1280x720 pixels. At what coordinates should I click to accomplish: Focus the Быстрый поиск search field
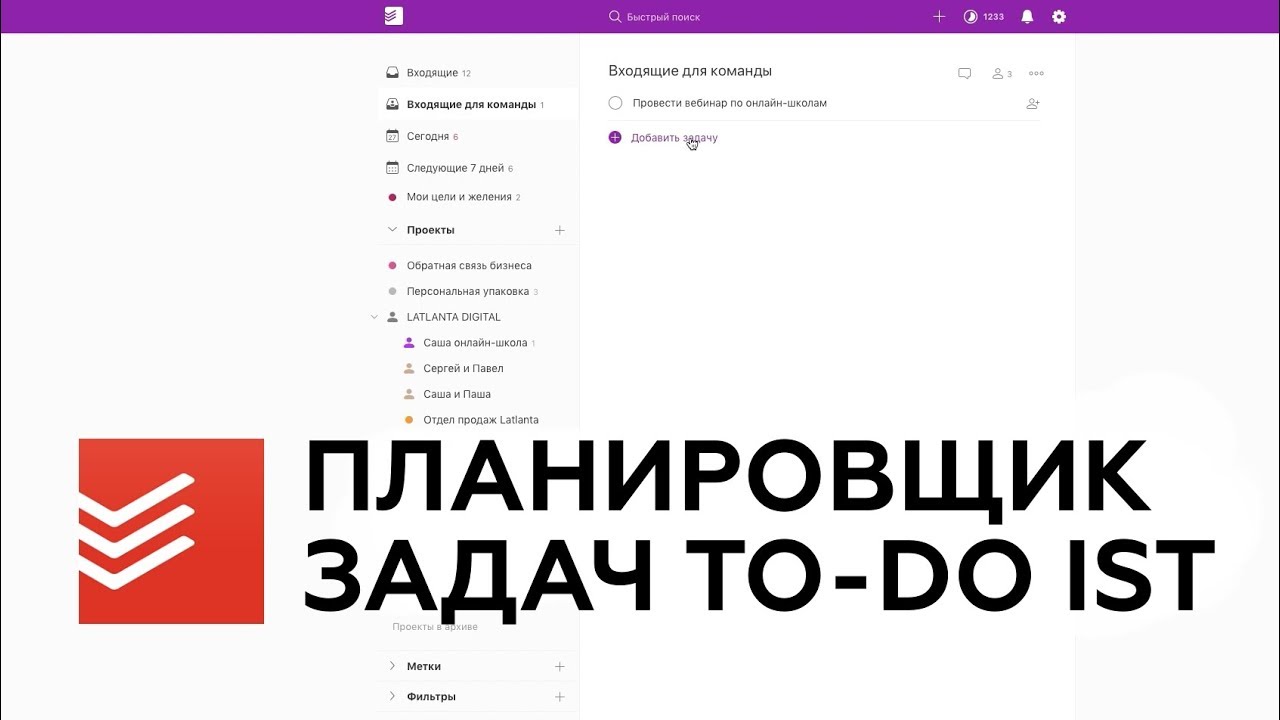(x=654, y=17)
